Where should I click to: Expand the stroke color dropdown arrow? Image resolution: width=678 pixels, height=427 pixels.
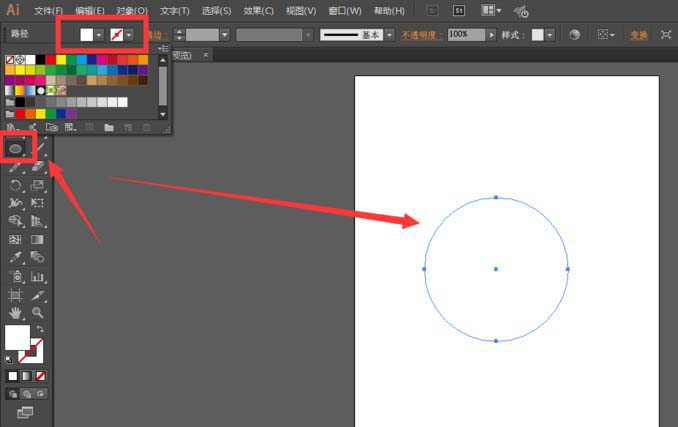tap(129, 35)
